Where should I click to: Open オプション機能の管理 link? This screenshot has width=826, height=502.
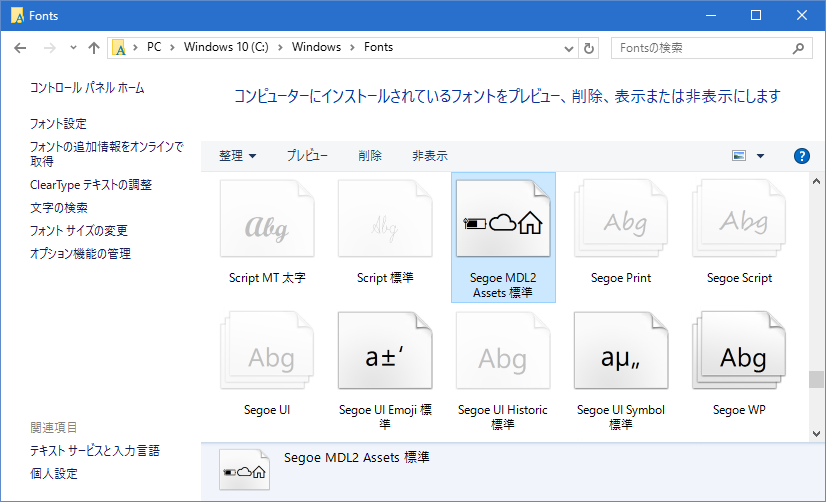click(x=80, y=253)
